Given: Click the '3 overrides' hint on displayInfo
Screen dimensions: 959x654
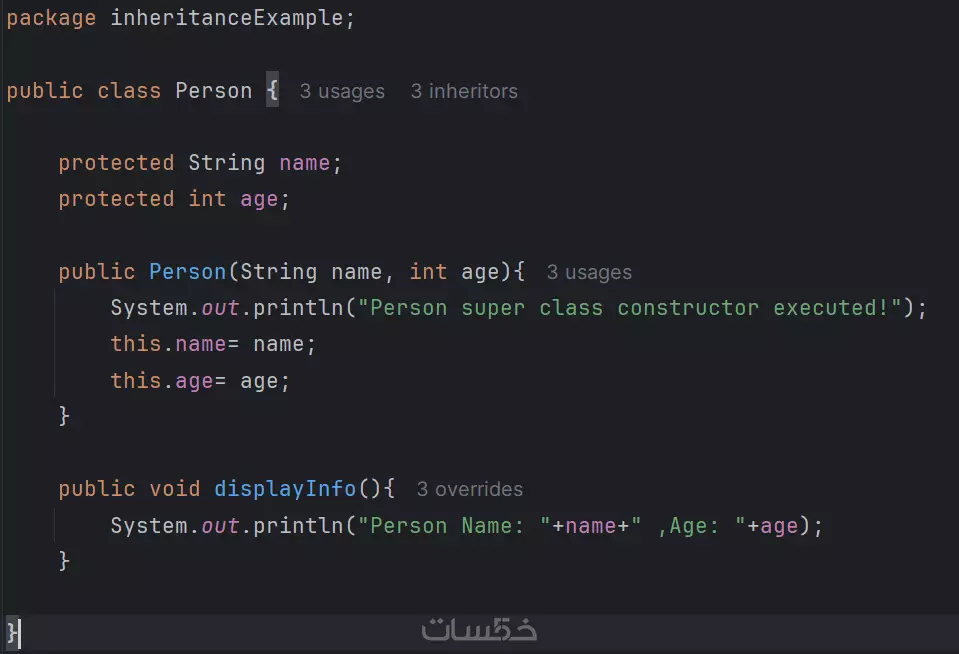Looking at the screenshot, I should coord(469,489).
